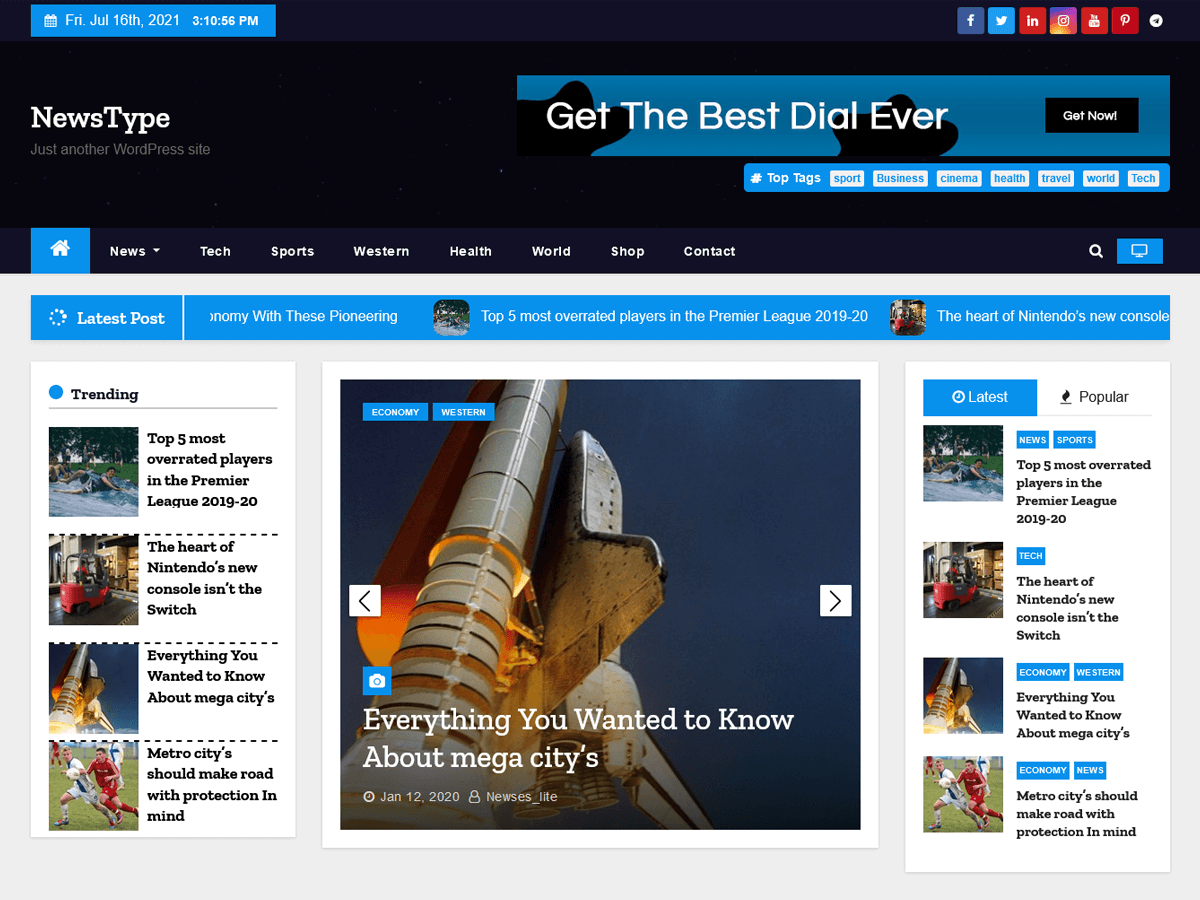Open the Contact menu item

tap(709, 251)
